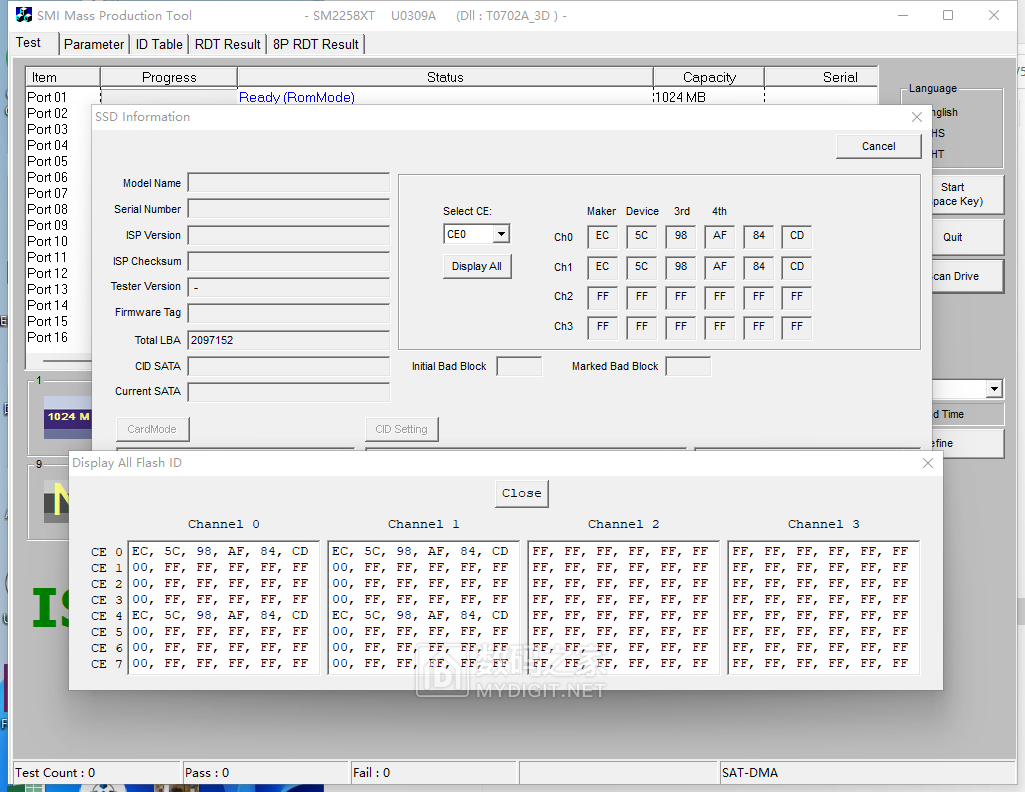Click Cancel in the SSD Information dialog
Image resolution: width=1025 pixels, height=792 pixels.
click(x=878, y=145)
